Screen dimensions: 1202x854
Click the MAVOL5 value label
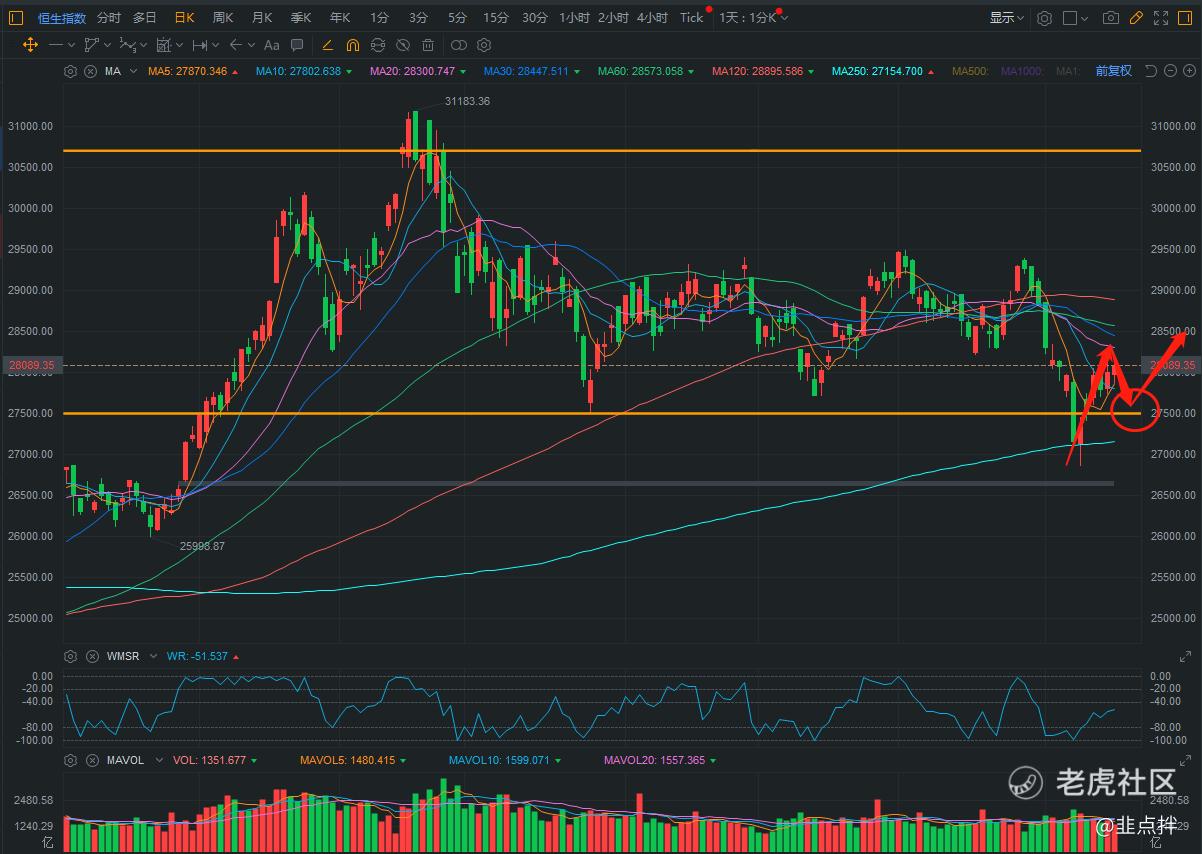tap(347, 761)
